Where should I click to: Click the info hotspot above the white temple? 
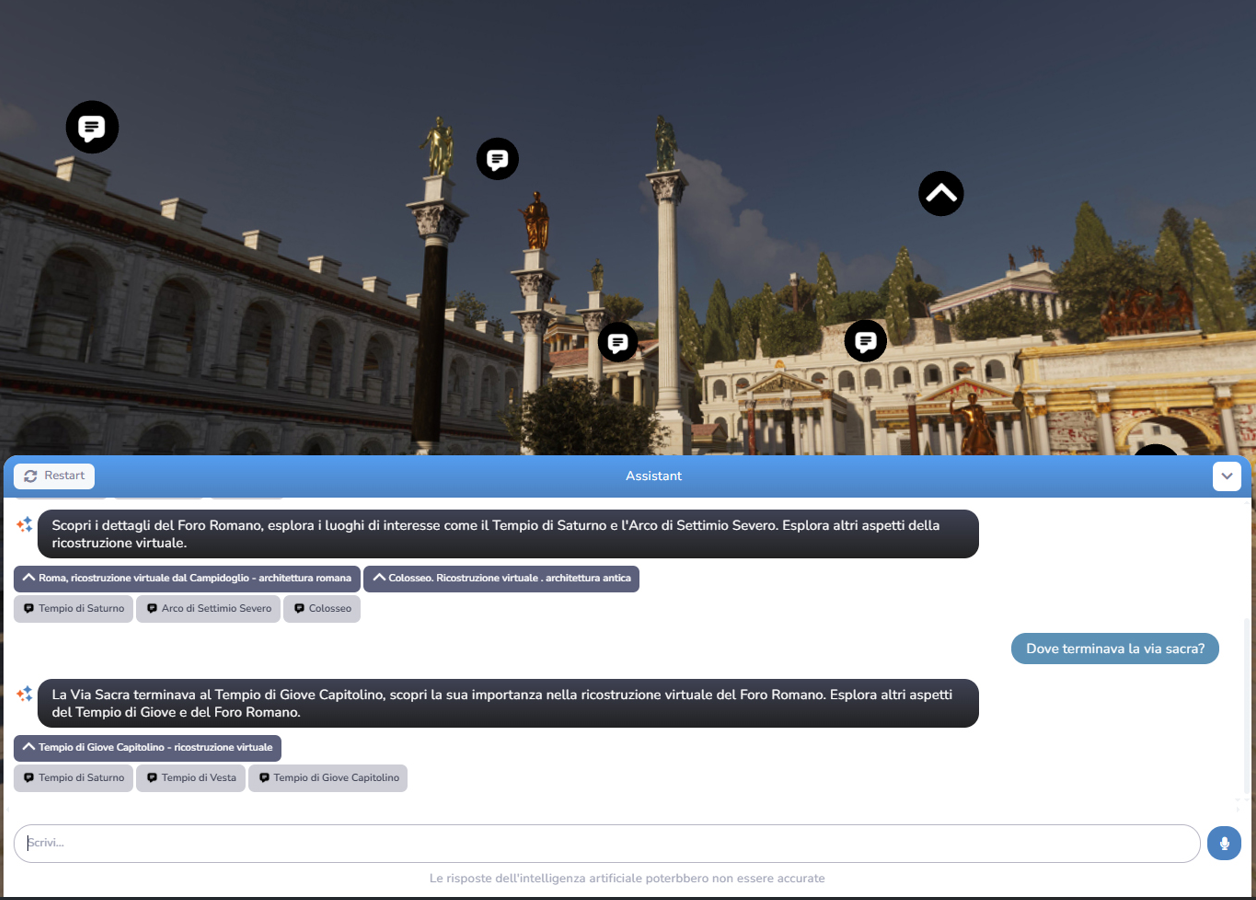[865, 341]
